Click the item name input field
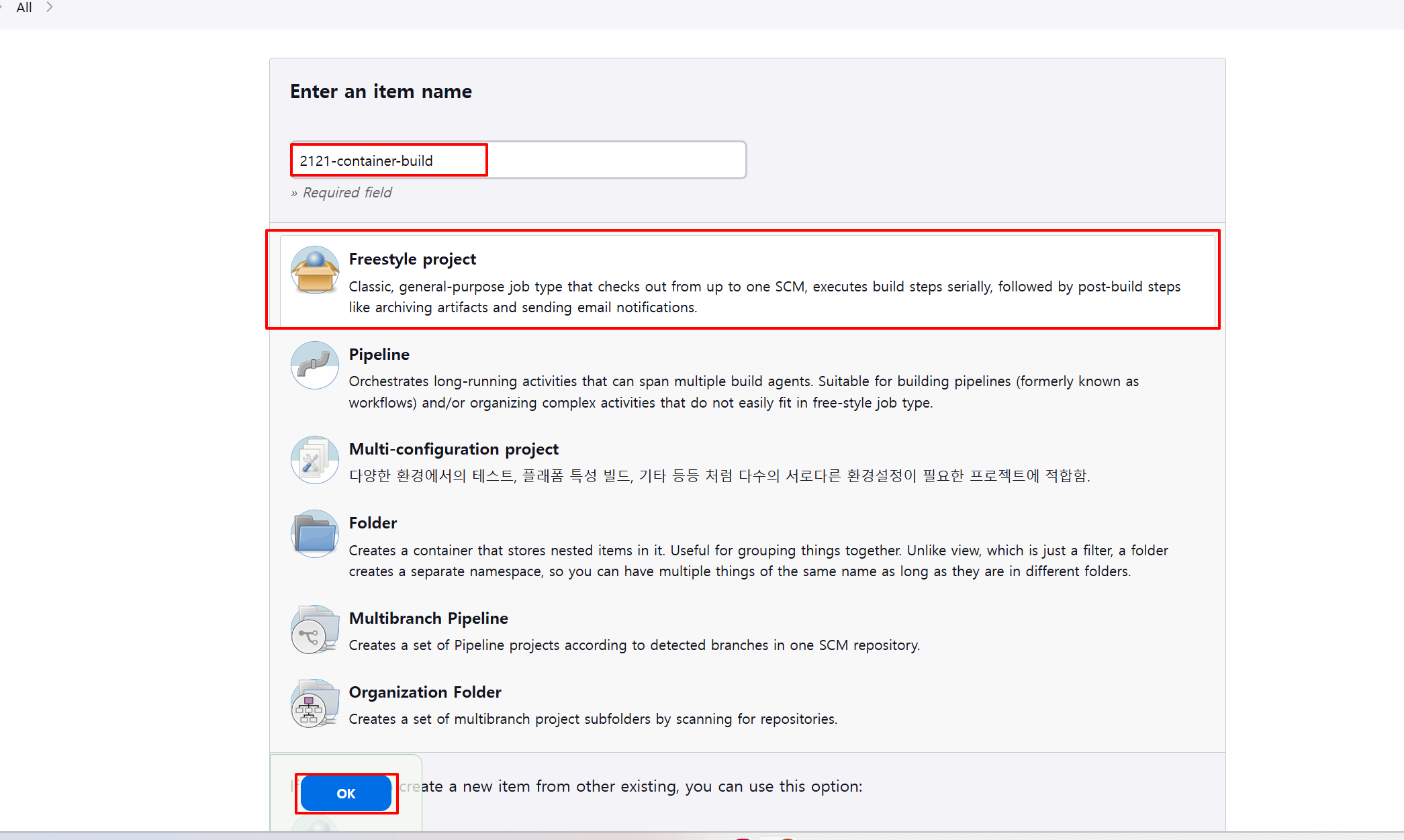The image size is (1404, 840). click(517, 160)
